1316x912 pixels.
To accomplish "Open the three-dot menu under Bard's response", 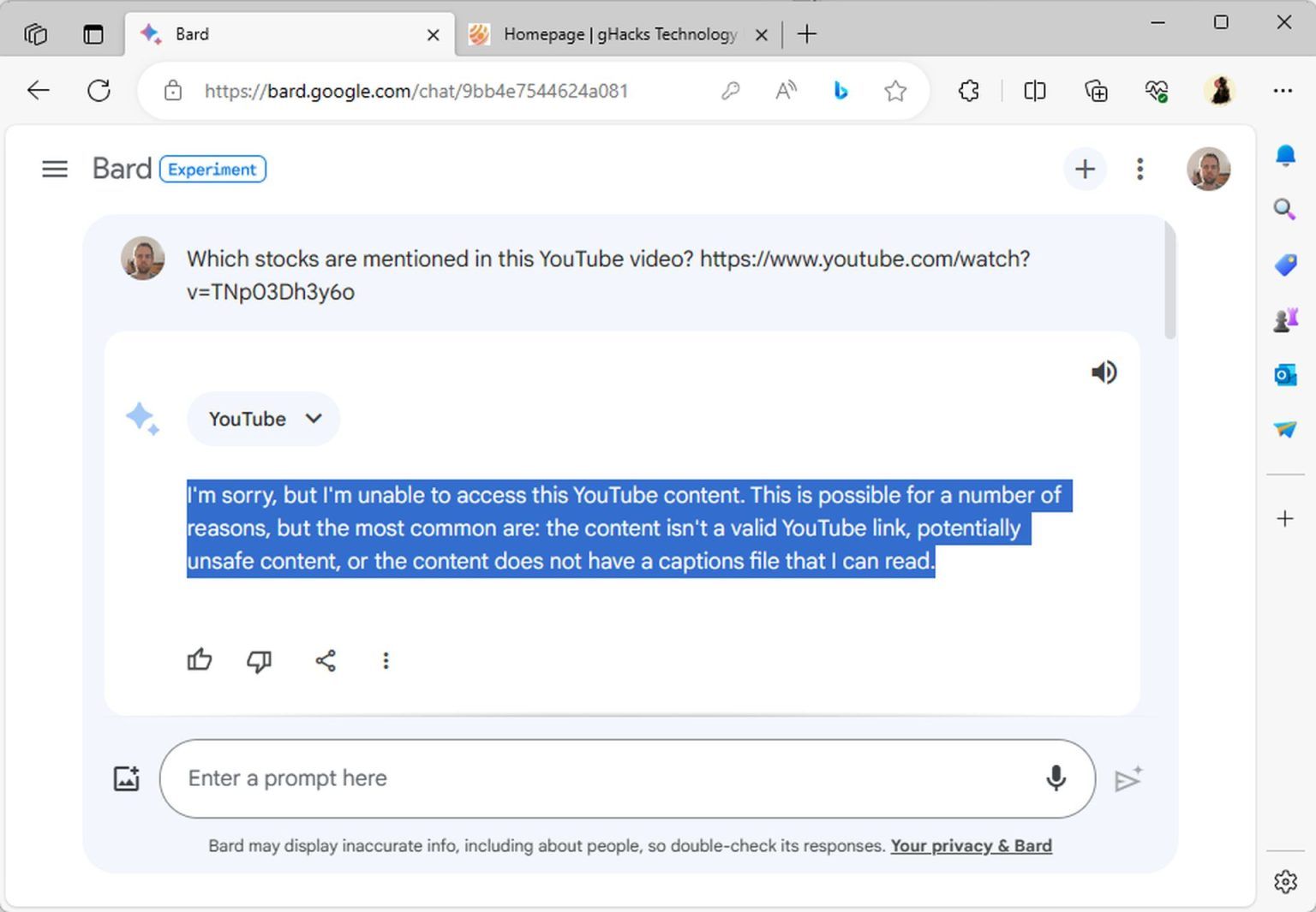I will coord(386,660).
